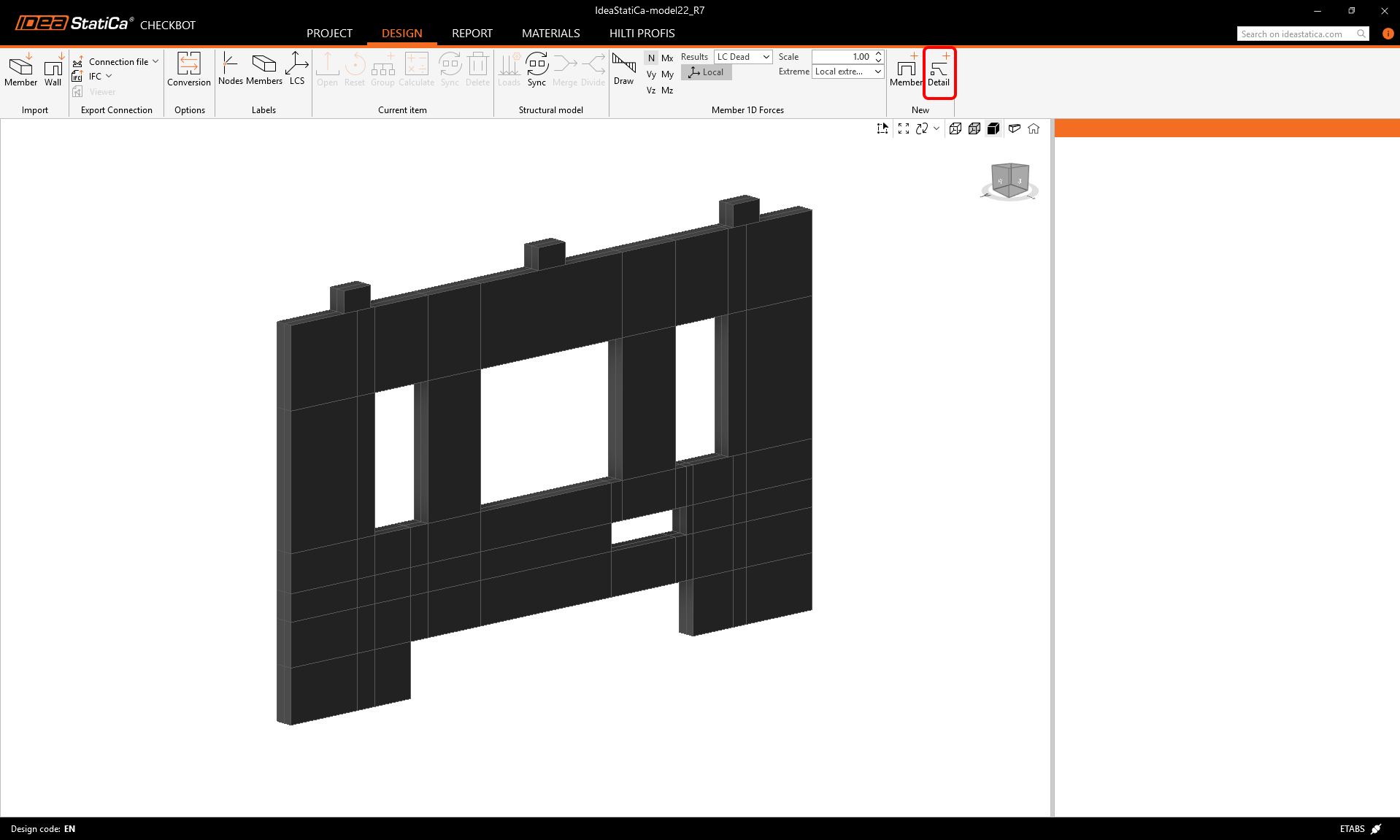Image resolution: width=1400 pixels, height=840 pixels.
Task: Toggle the My bending moment display
Action: [x=667, y=74]
